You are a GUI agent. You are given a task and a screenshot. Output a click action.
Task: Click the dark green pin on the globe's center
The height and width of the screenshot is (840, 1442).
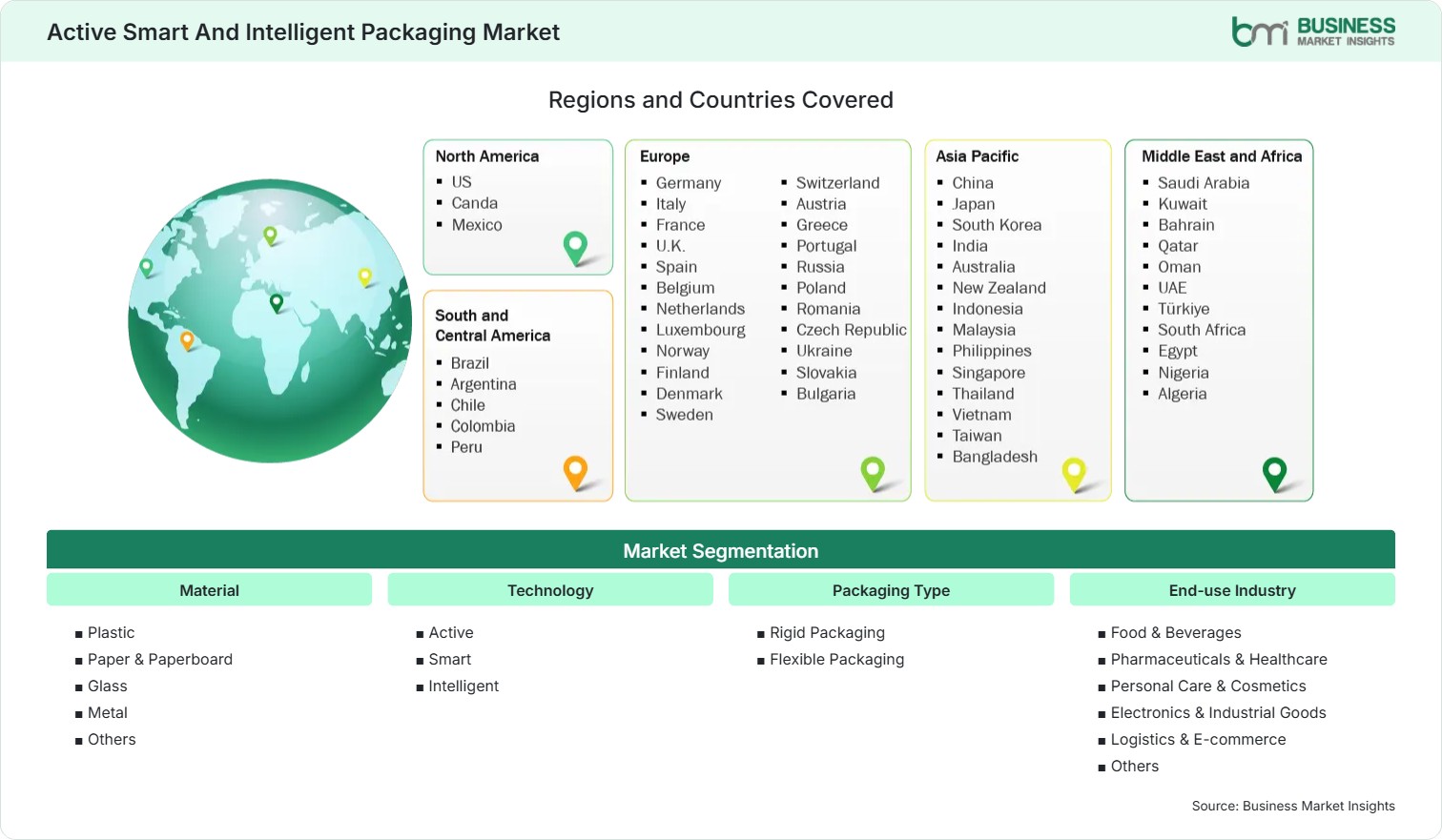[277, 303]
